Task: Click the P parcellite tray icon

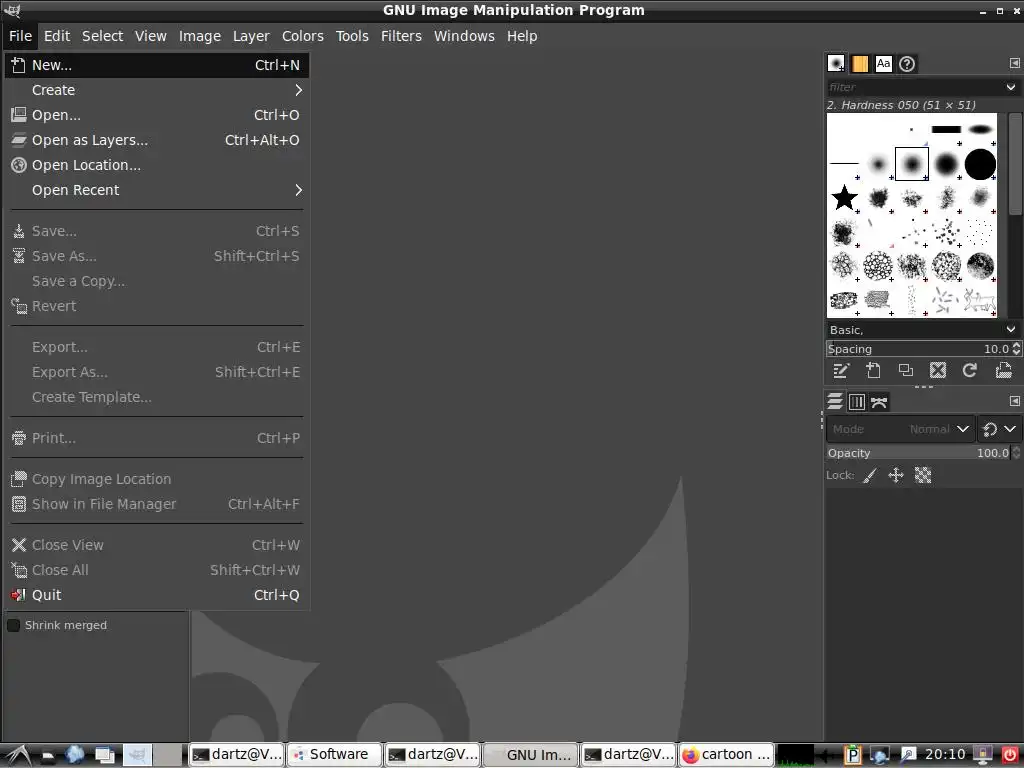Action: [852, 755]
